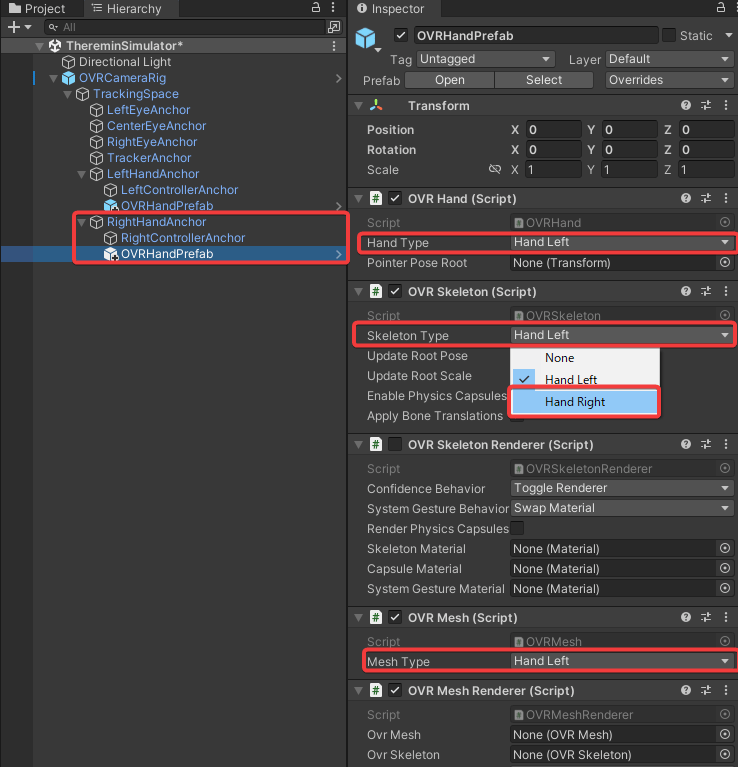Screen dimensions: 738x767
Task: Select RightControllerAnchor in hierarchy
Action: 183,238
